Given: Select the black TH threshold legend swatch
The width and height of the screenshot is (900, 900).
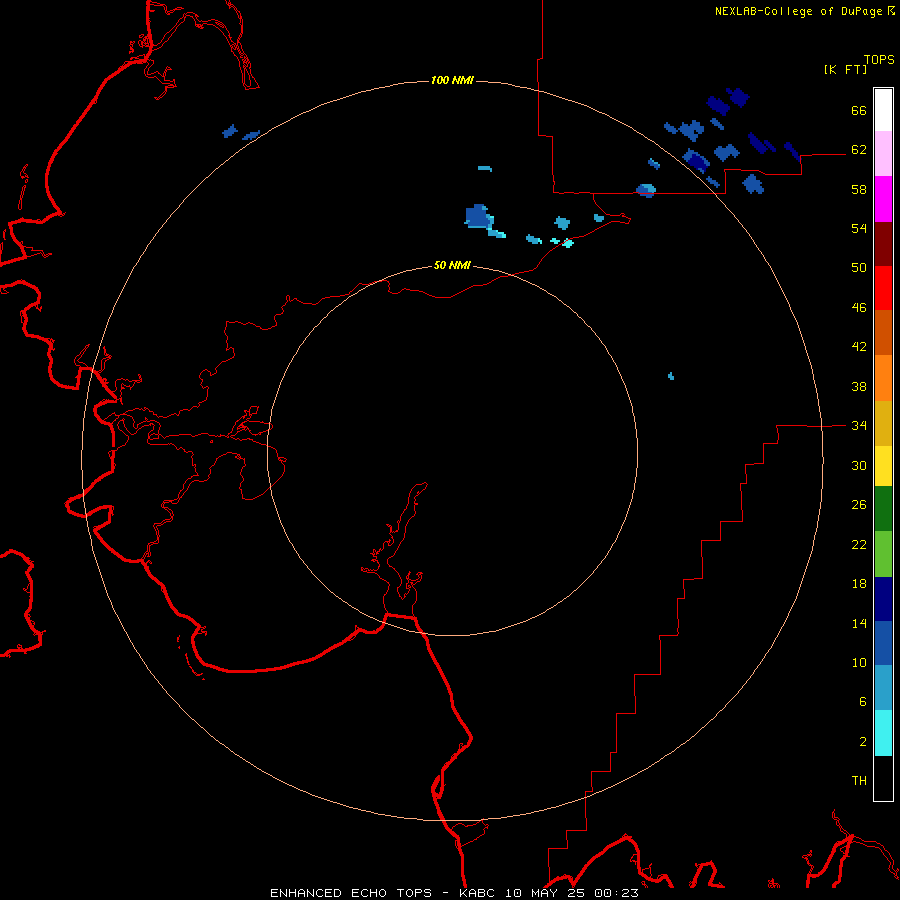Looking at the screenshot, I should coord(883,778).
